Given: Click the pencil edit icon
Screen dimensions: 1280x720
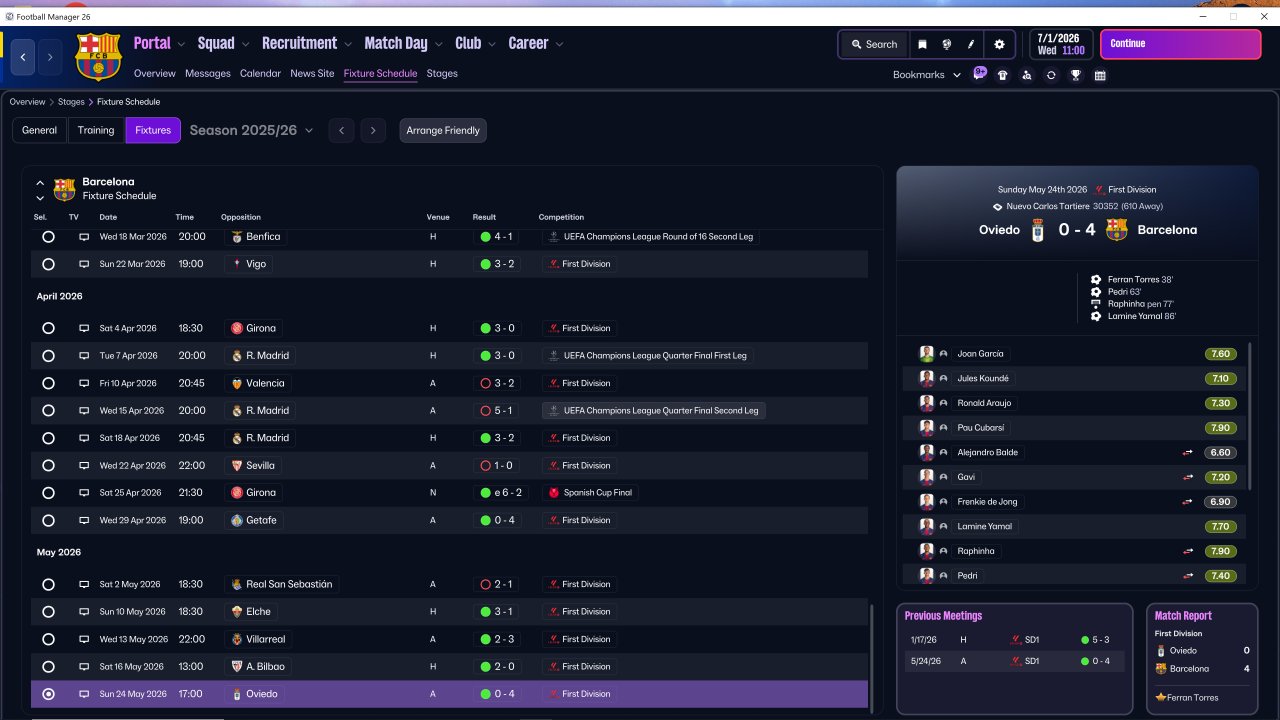Looking at the screenshot, I should click(971, 44).
